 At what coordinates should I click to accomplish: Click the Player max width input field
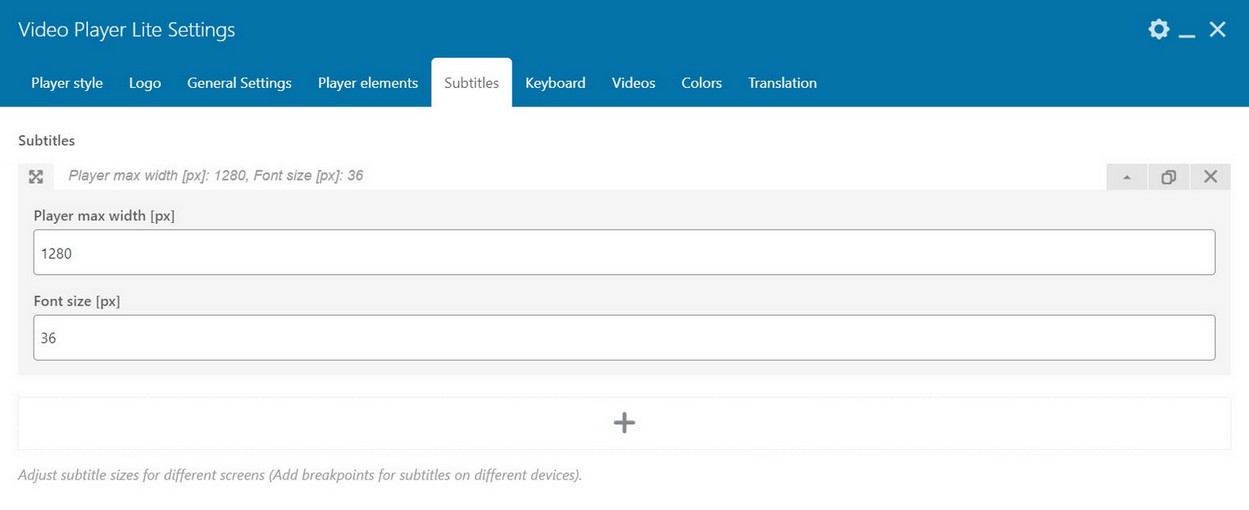click(x=624, y=253)
